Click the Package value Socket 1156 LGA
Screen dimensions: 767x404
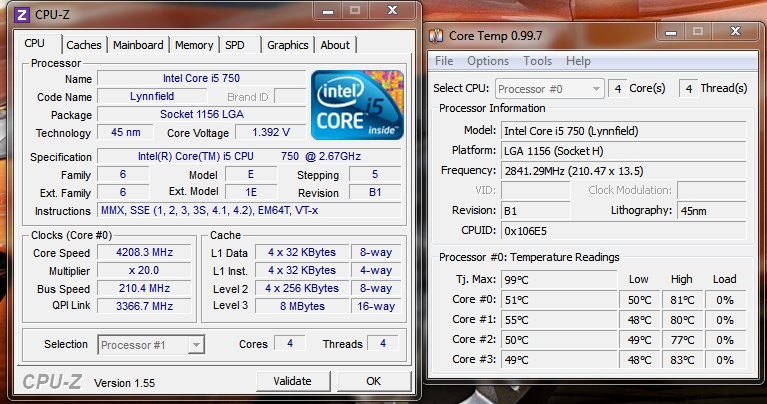pos(202,114)
